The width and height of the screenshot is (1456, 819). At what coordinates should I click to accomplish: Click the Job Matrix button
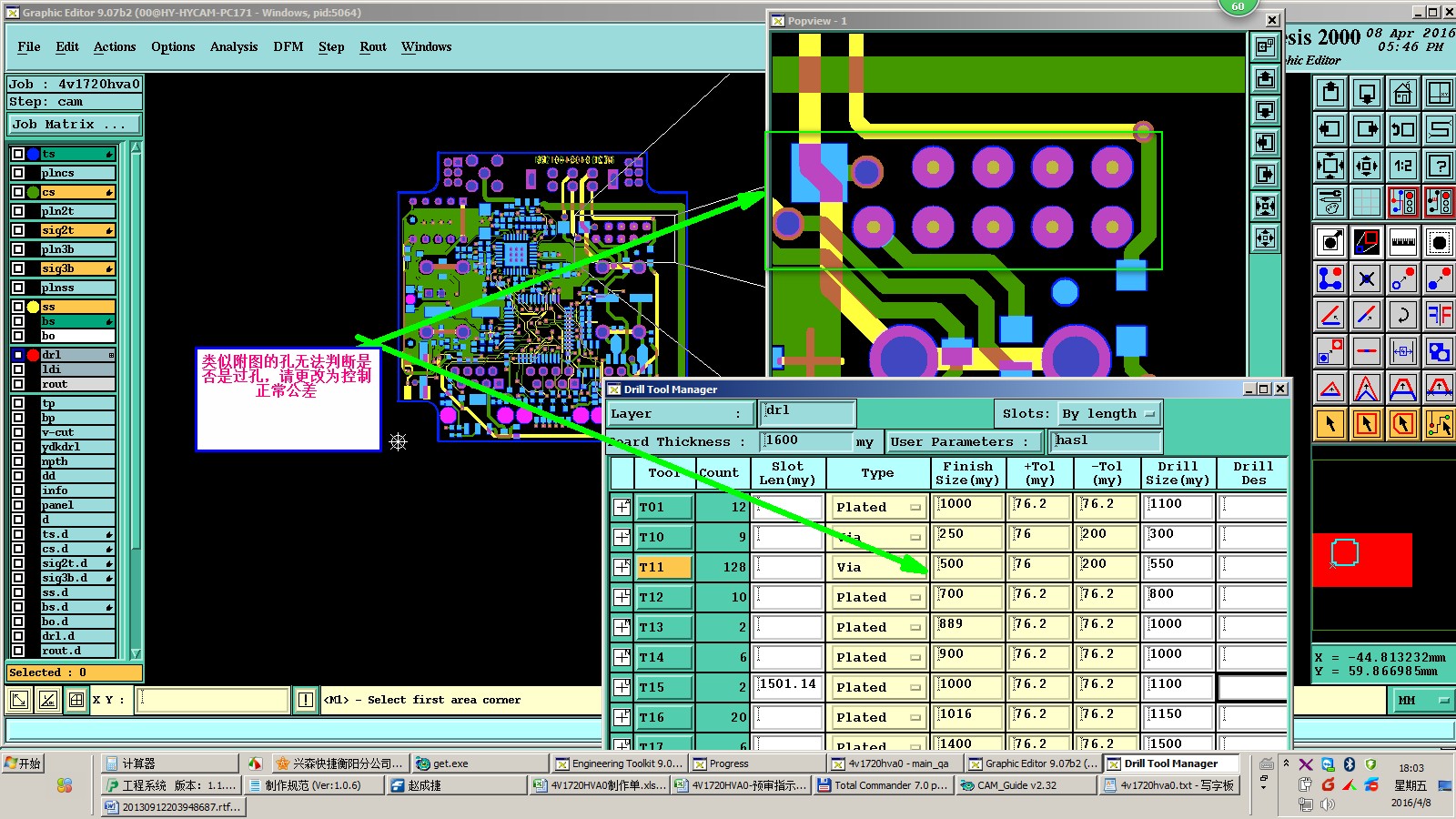(x=75, y=125)
